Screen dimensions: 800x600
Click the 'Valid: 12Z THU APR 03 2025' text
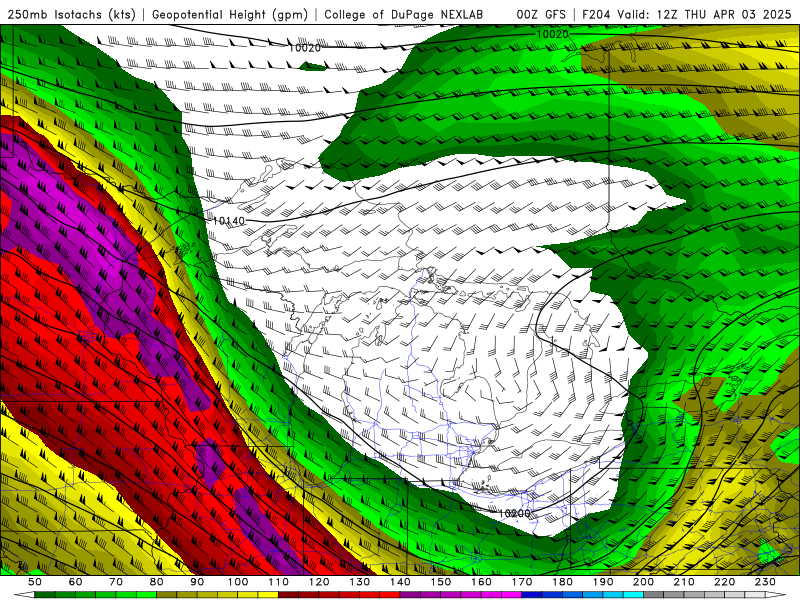[x=704, y=15]
